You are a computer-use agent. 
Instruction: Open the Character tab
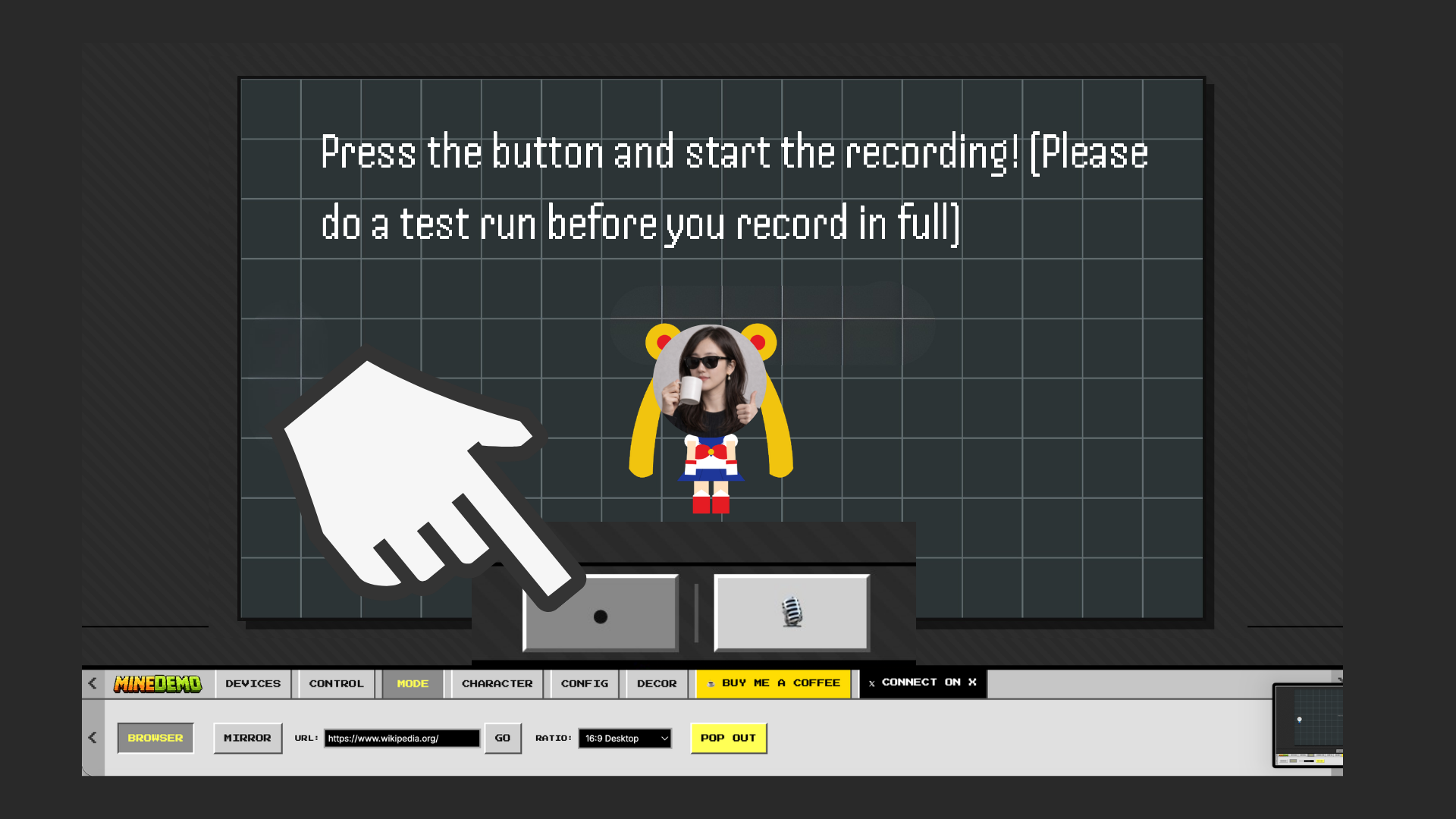[497, 683]
